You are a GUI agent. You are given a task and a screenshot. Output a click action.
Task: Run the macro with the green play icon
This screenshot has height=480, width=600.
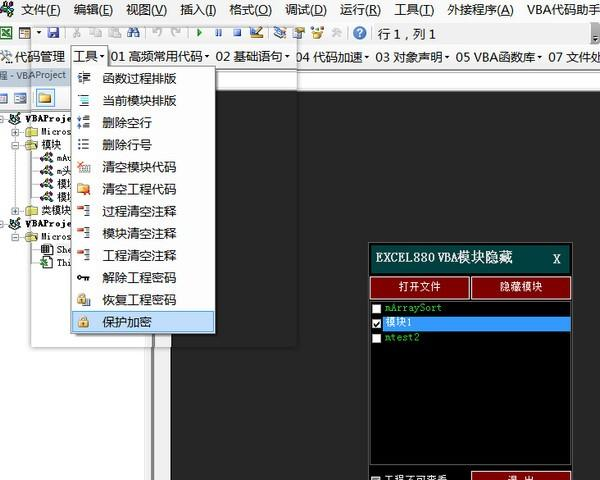coord(199,33)
